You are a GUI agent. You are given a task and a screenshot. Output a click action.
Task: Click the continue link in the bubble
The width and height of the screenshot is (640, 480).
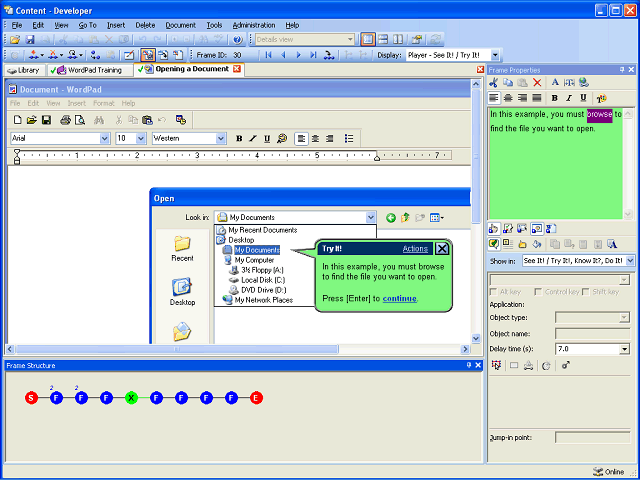click(x=400, y=298)
